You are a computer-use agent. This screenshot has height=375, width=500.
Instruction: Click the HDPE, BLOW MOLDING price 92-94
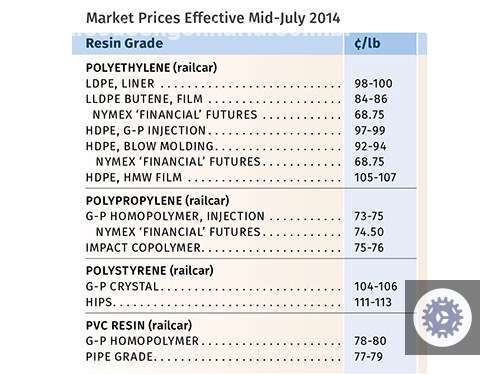pyautogui.click(x=370, y=146)
